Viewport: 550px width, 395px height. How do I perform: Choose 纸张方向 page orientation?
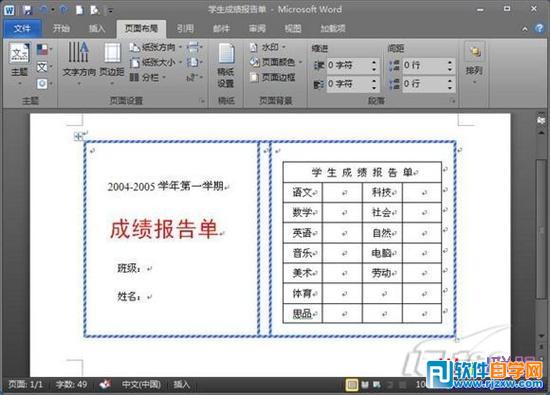(x=156, y=47)
